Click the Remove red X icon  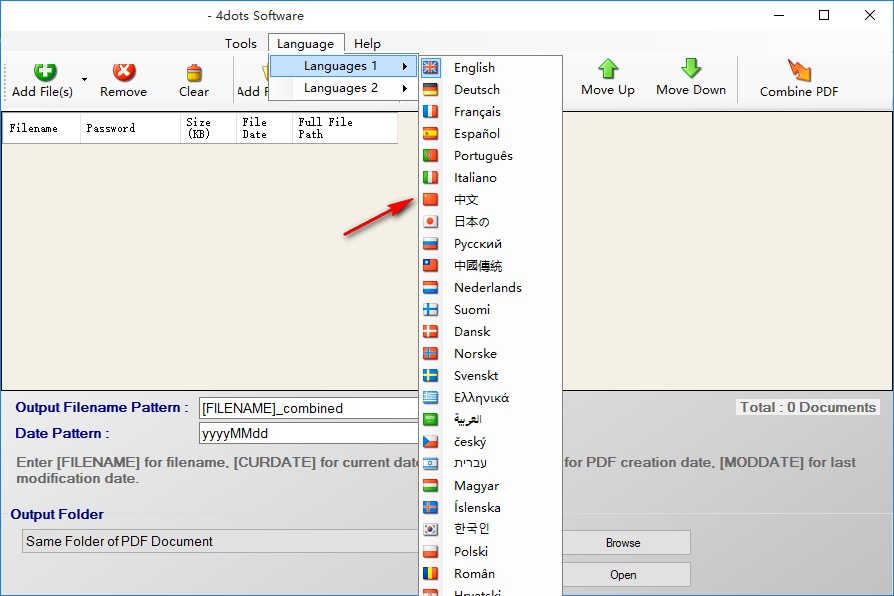point(124,72)
